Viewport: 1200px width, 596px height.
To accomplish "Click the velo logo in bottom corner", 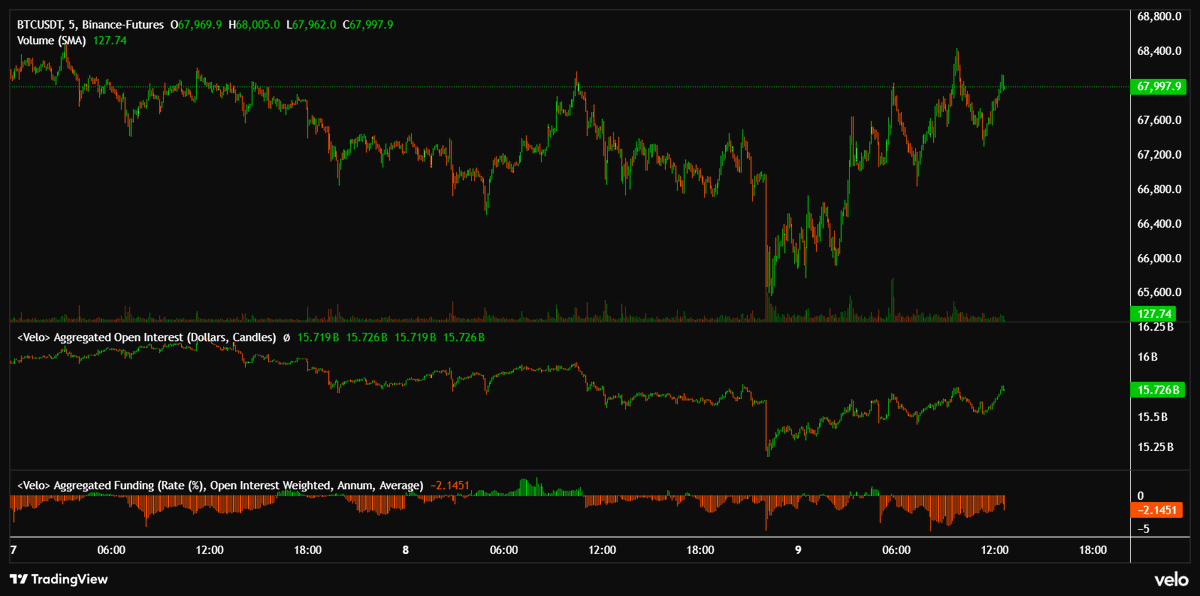I will tap(1170, 579).
